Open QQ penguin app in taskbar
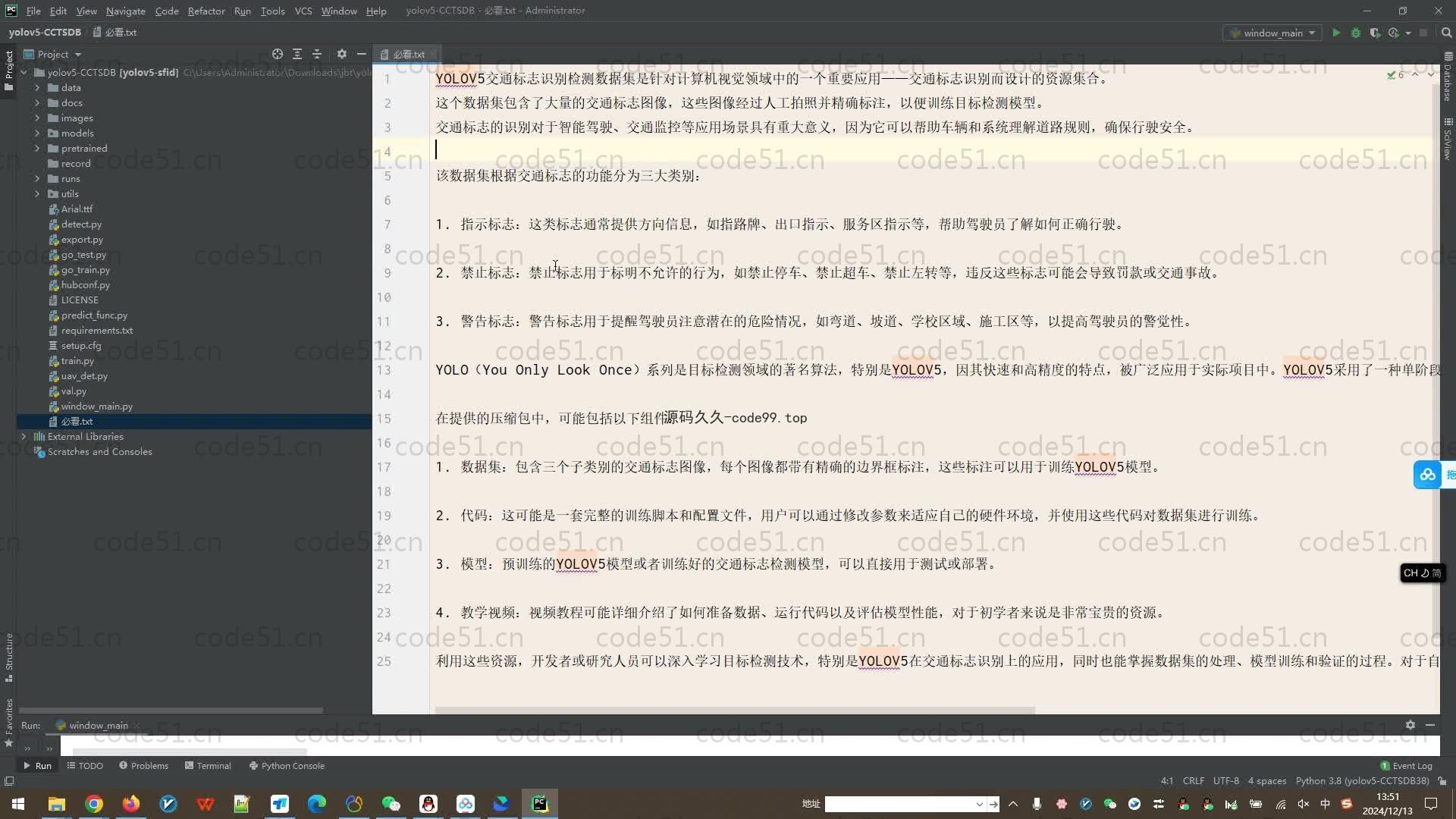This screenshot has height=819, width=1456. click(x=428, y=804)
